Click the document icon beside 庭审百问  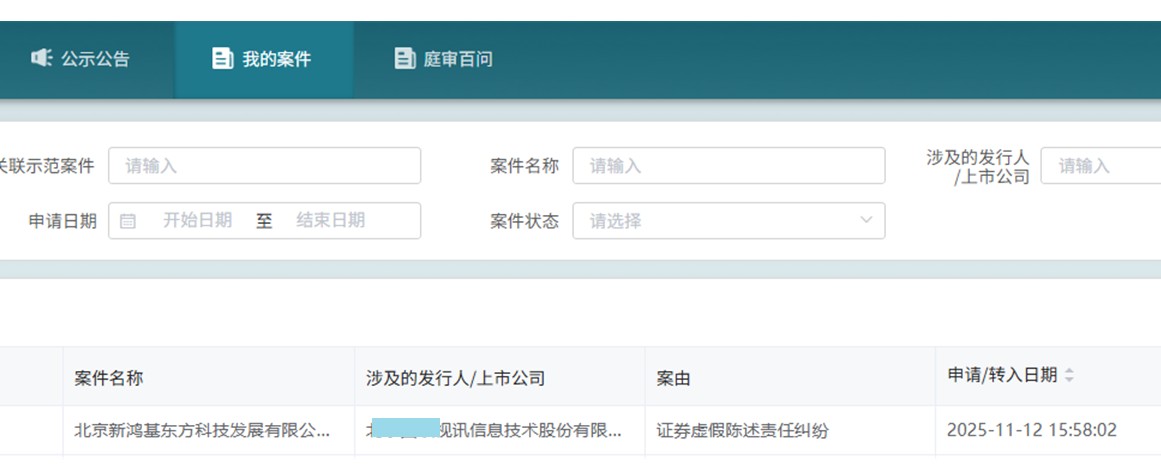click(404, 58)
